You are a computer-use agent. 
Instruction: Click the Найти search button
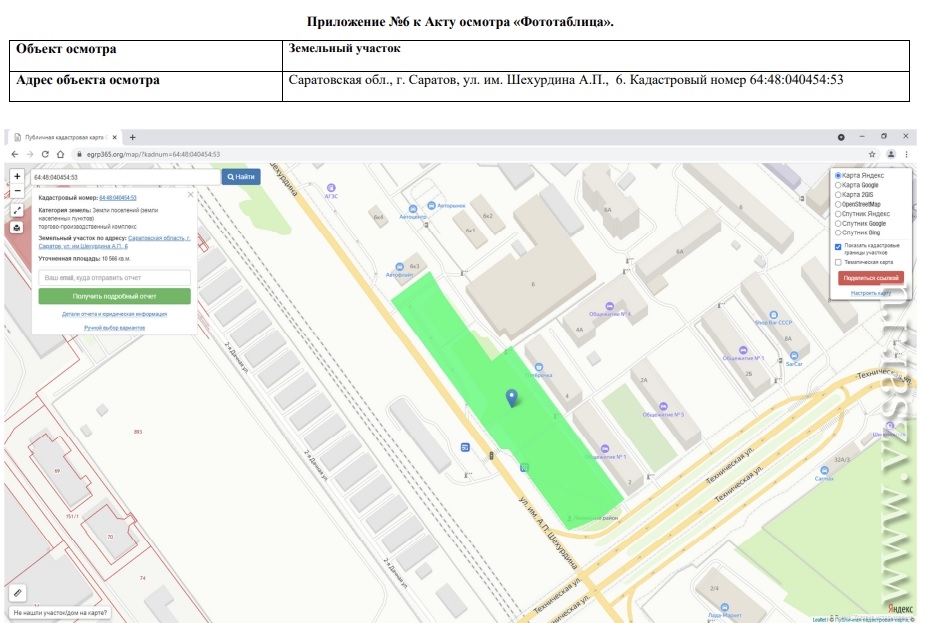tap(240, 177)
